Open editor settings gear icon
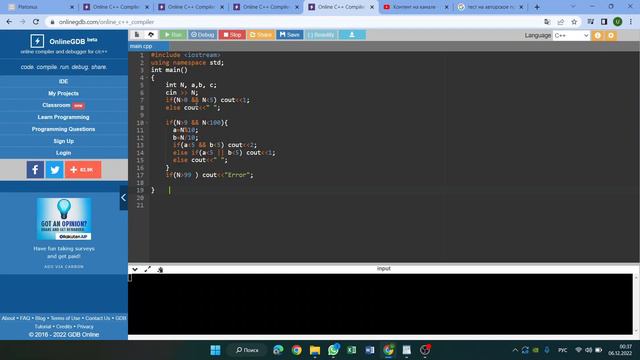This screenshot has height=360, width=640. 611,36
